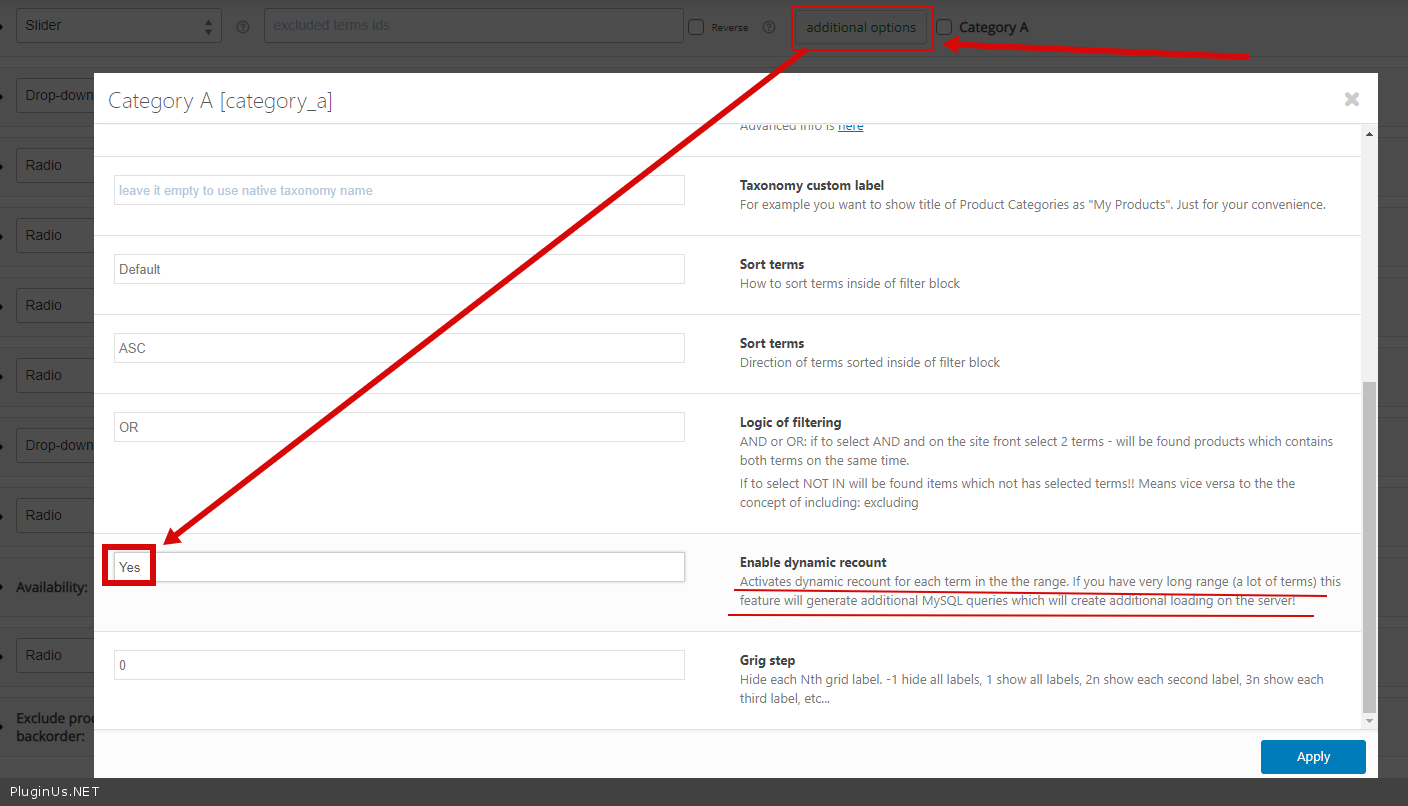1408x806 pixels.
Task: Follow the advanced info here link
Action: tap(850, 127)
